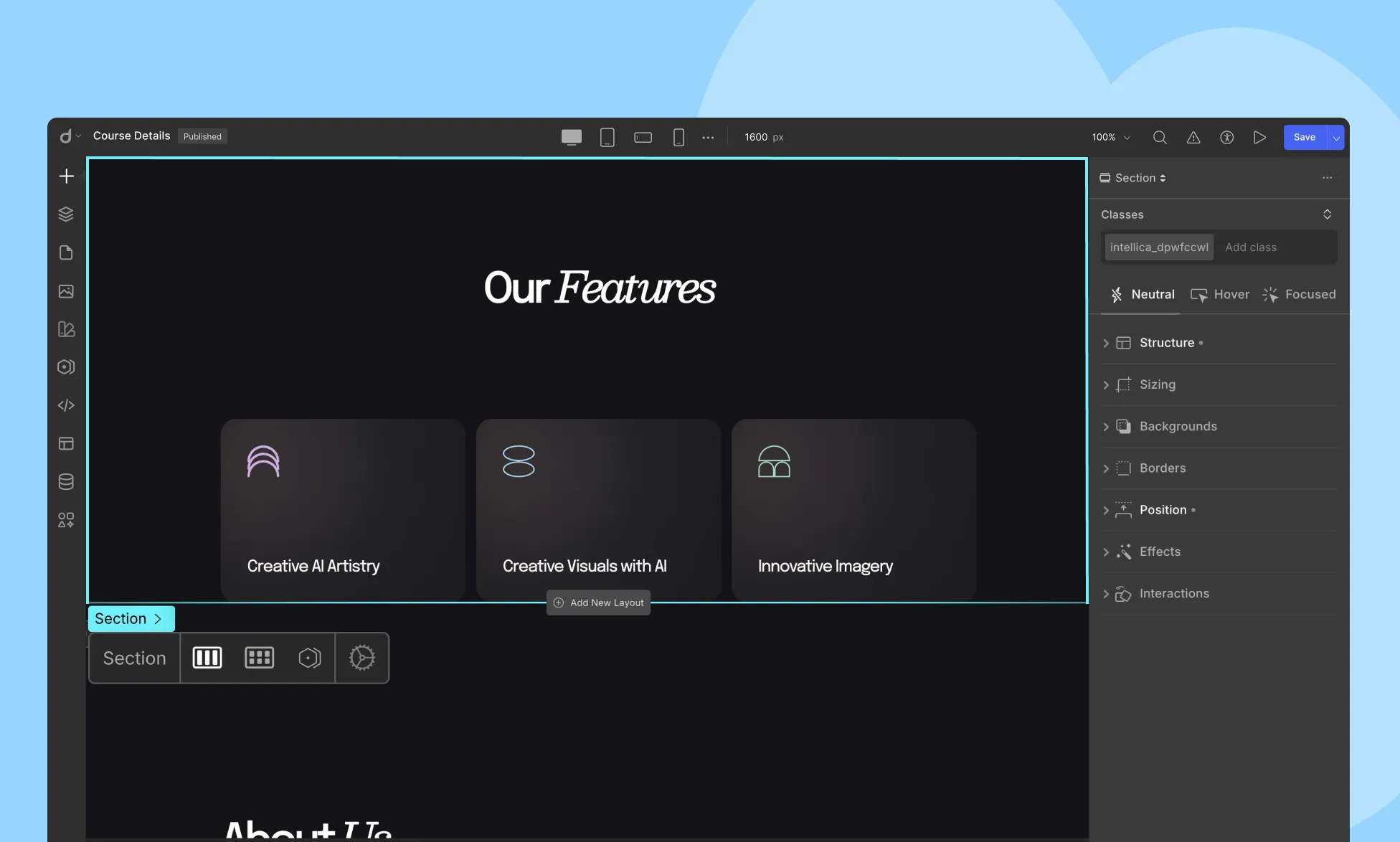Switch to mobile phone viewport
This screenshot has width=1400, height=842.
tap(678, 137)
